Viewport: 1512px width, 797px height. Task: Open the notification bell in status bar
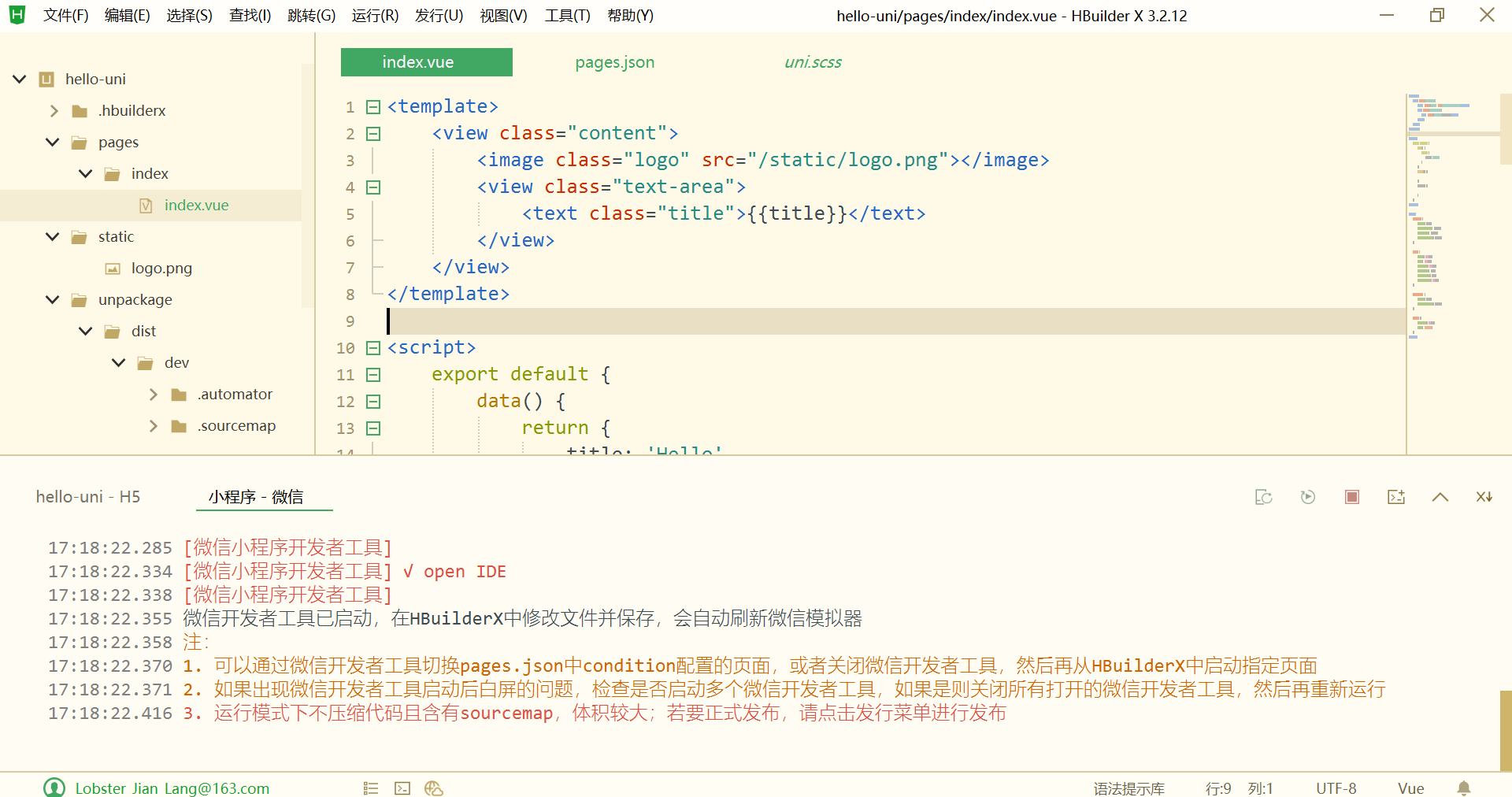[1464, 788]
